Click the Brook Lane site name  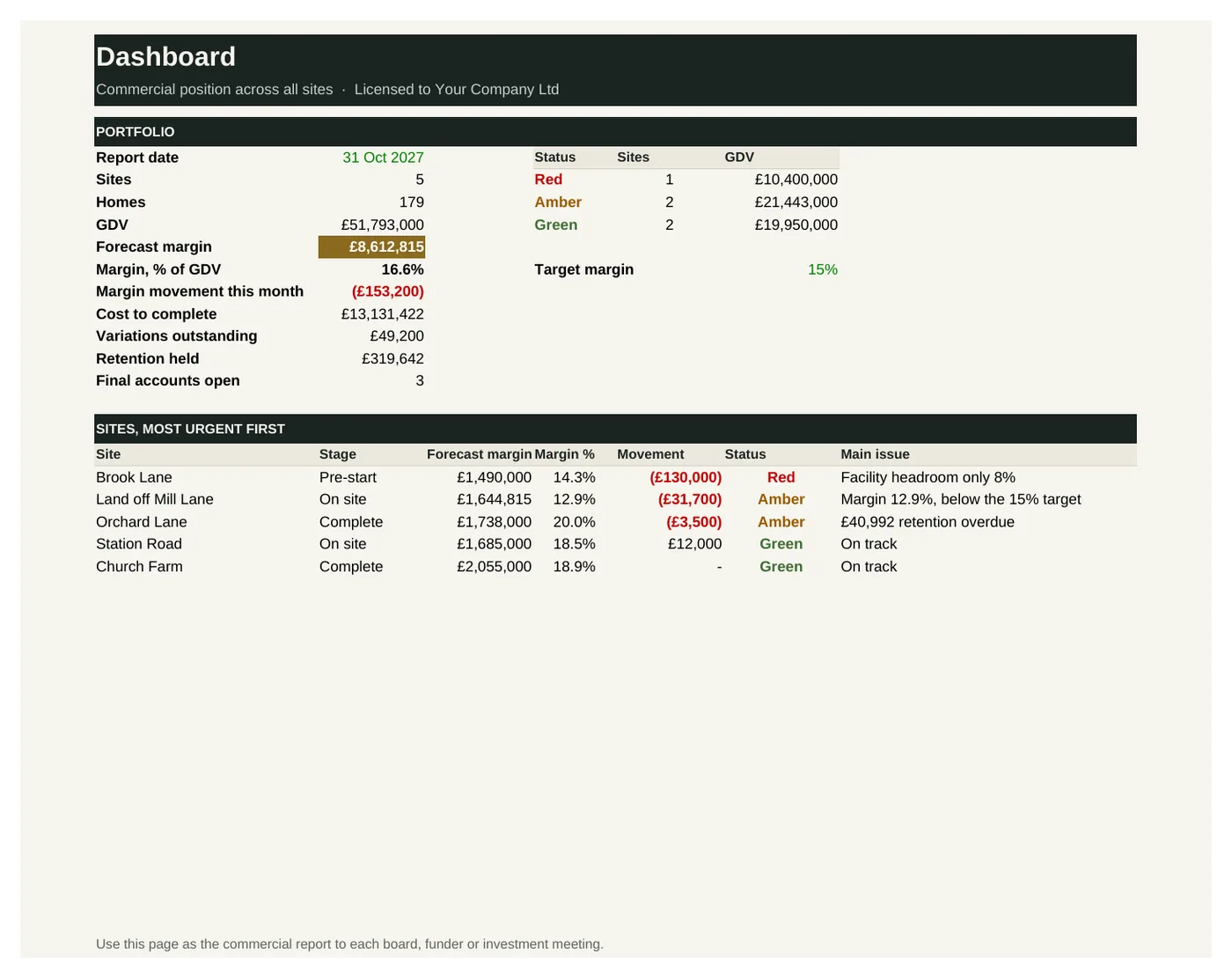tap(134, 477)
